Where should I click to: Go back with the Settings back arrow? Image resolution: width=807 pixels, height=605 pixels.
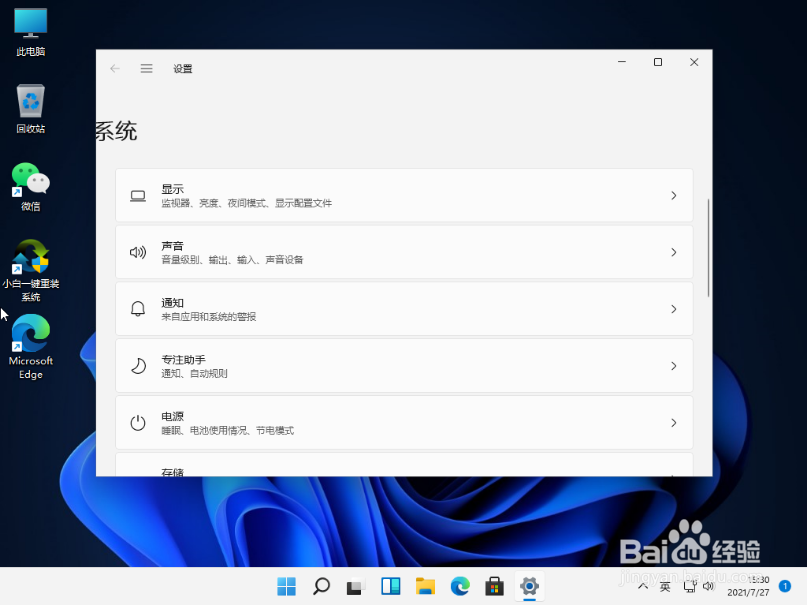[x=115, y=68]
